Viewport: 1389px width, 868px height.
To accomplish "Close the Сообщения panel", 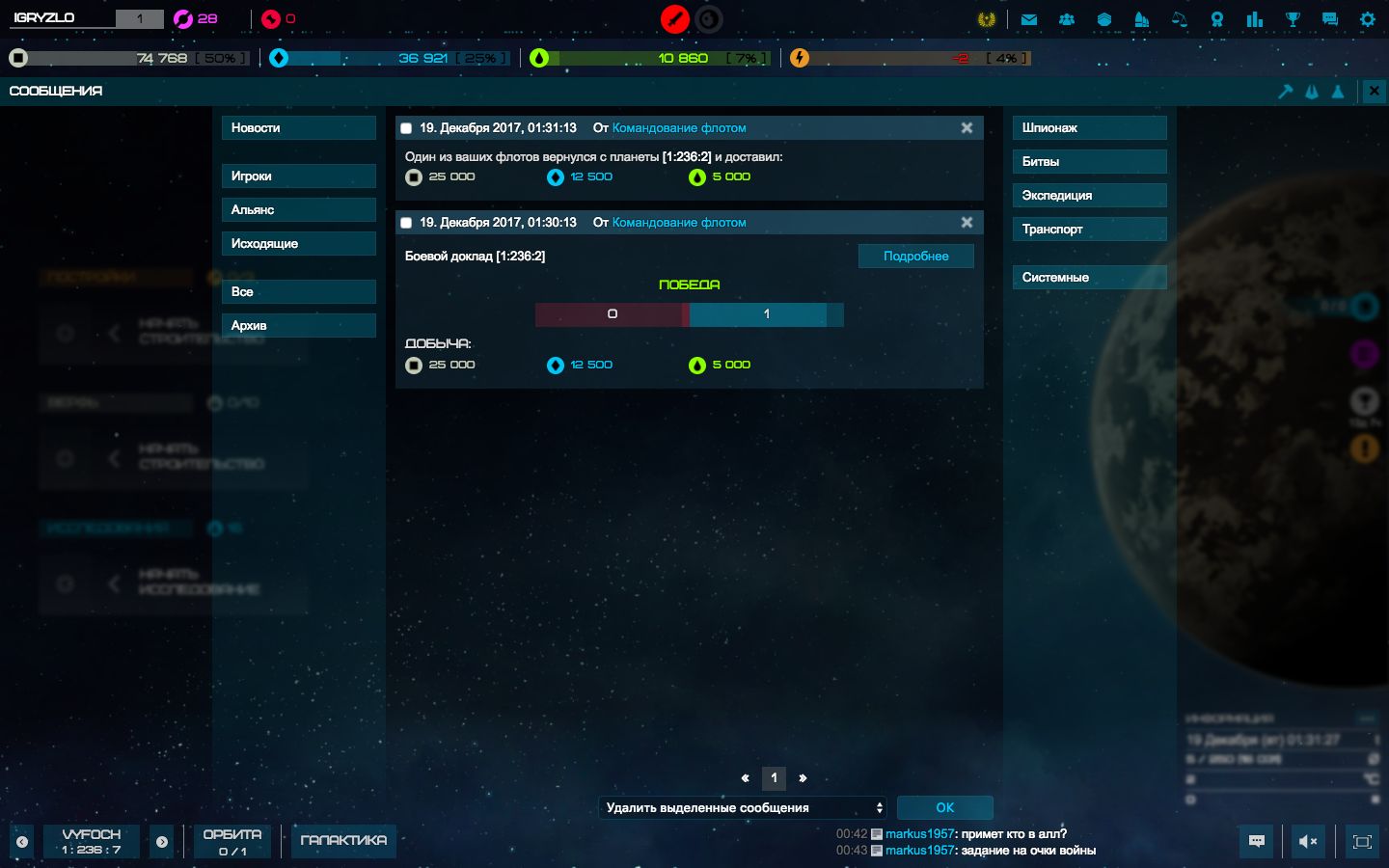I will coord(1375,92).
